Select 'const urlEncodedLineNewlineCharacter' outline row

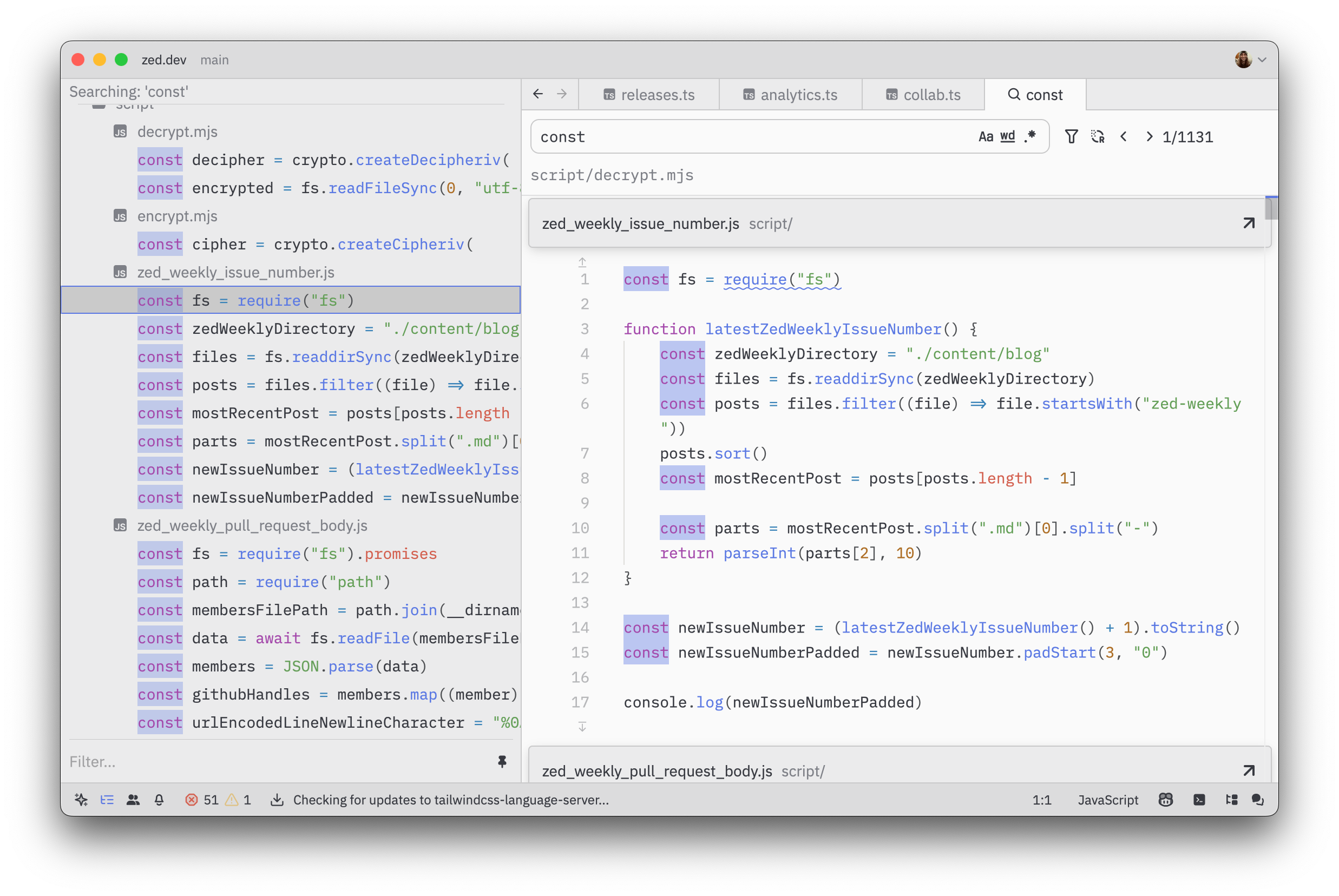[x=291, y=722]
